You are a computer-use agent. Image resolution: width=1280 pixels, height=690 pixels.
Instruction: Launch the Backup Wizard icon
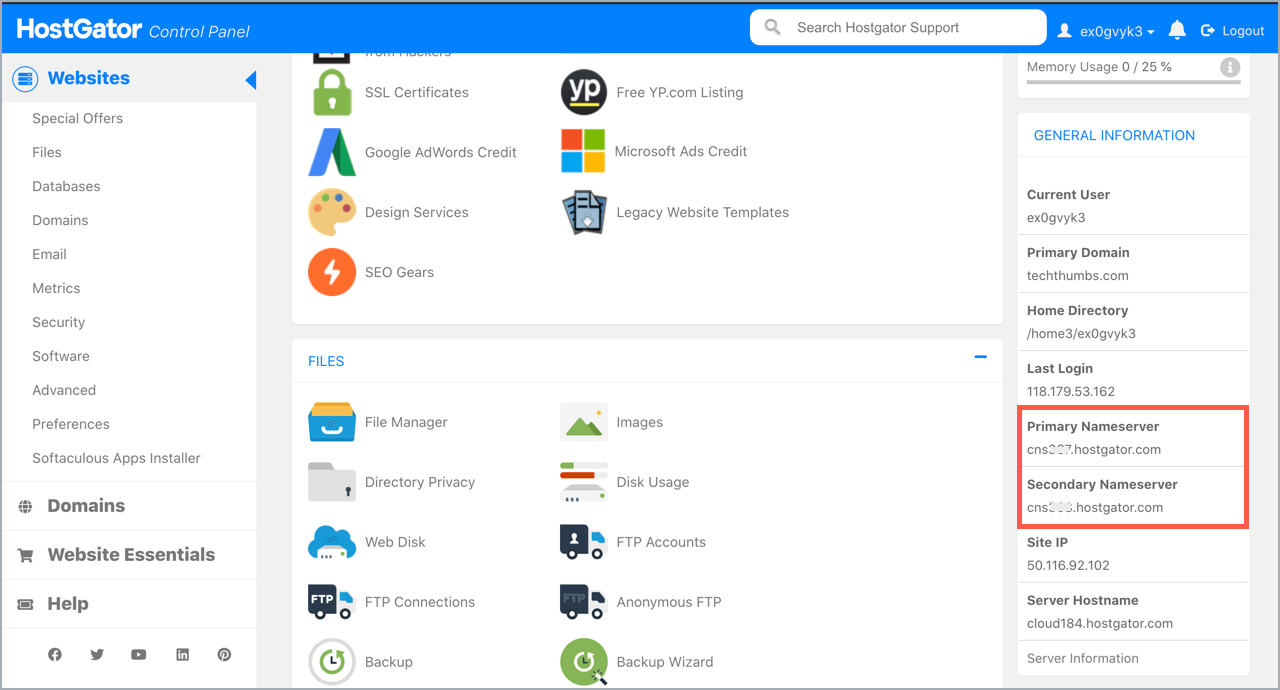(x=584, y=662)
